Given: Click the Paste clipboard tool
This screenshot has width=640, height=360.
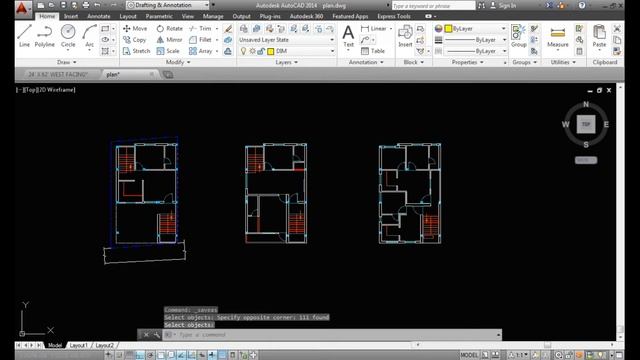Looking at the screenshot, I should pos(599,36).
